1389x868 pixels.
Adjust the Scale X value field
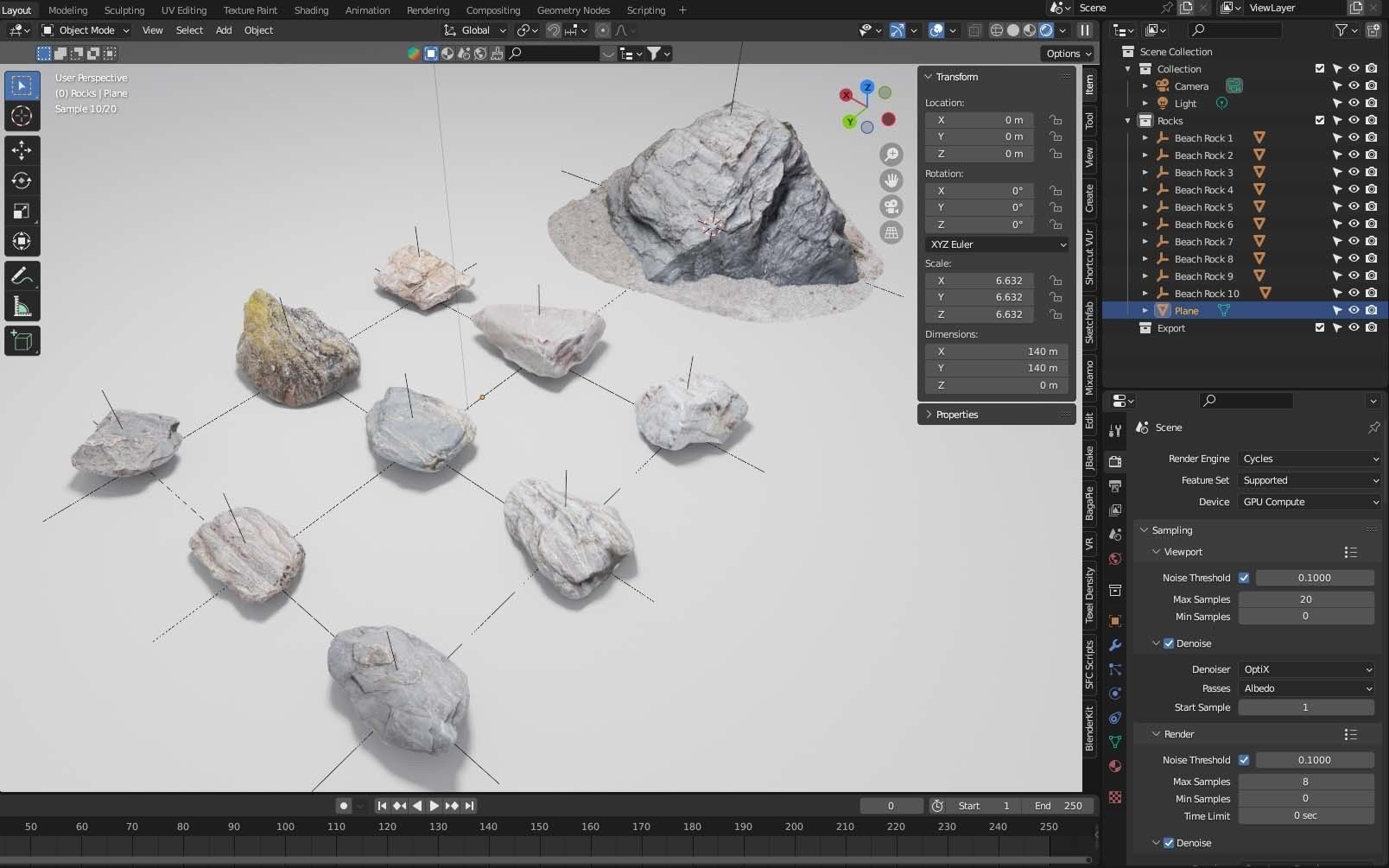click(980, 281)
